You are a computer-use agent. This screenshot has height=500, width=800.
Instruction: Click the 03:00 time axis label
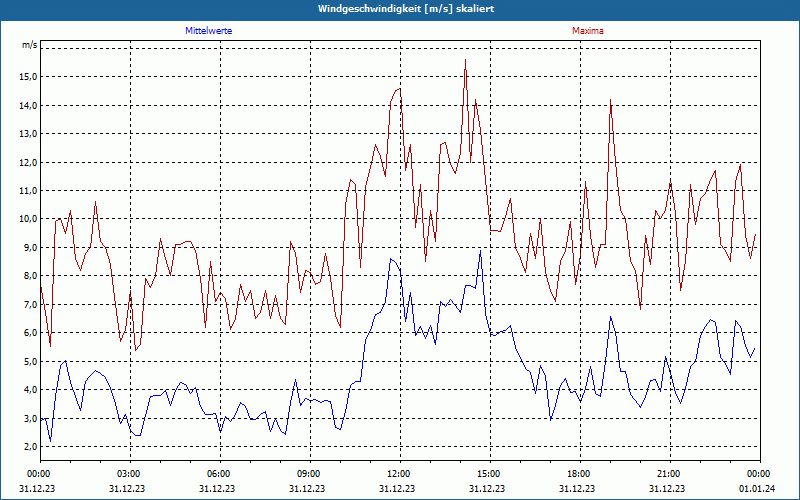click(x=128, y=474)
